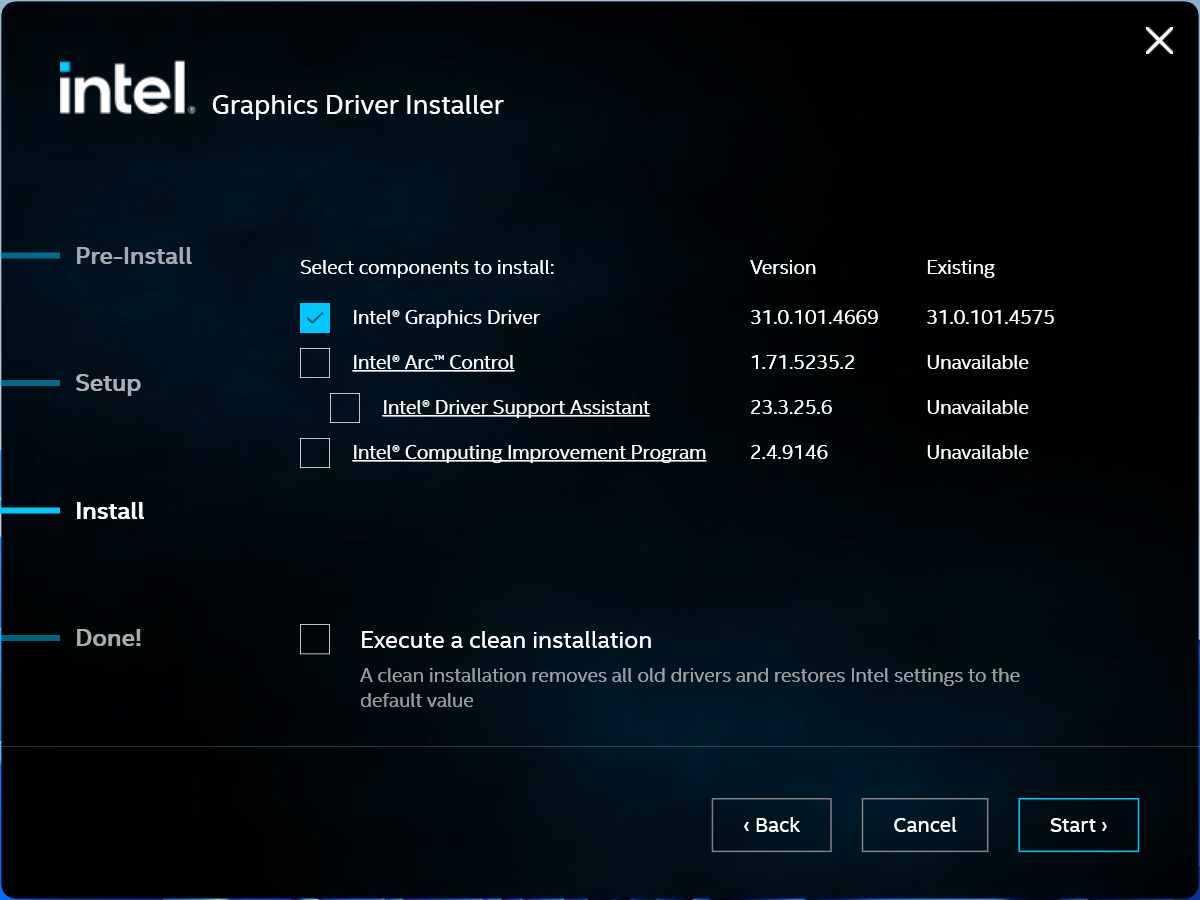Check the Computing Improvement Program checkbox
This screenshot has width=1200, height=900.
[x=315, y=453]
